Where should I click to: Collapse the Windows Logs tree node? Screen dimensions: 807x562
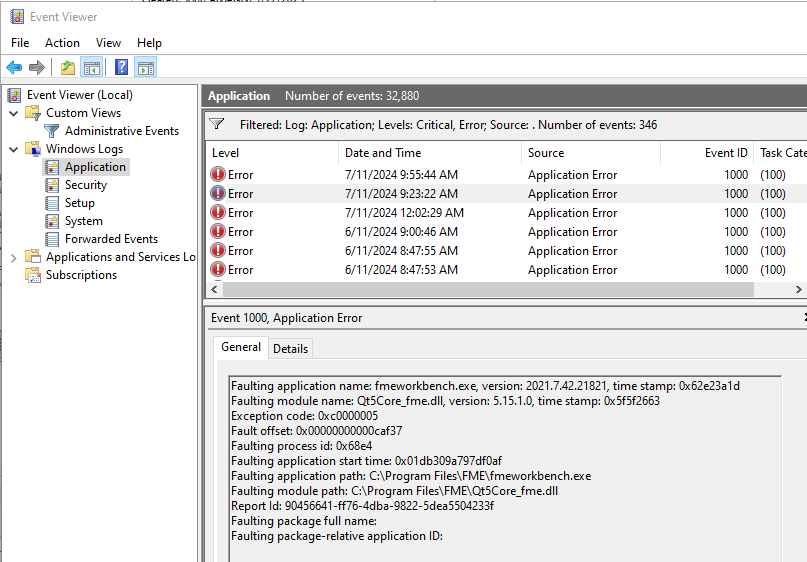(x=14, y=149)
